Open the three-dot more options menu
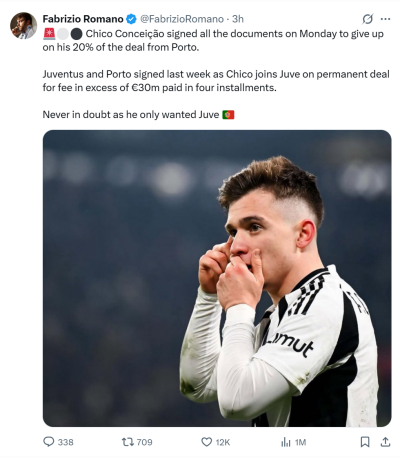 (x=385, y=19)
